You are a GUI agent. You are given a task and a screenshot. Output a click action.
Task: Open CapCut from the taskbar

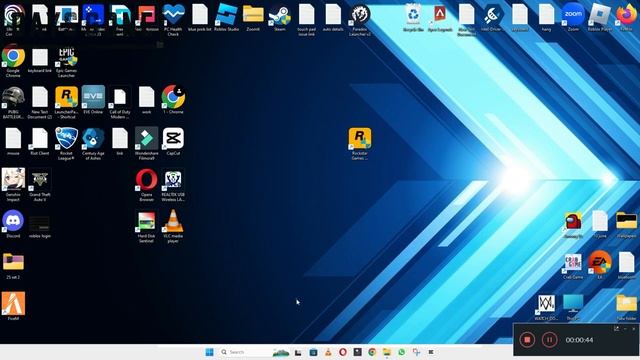point(431,352)
